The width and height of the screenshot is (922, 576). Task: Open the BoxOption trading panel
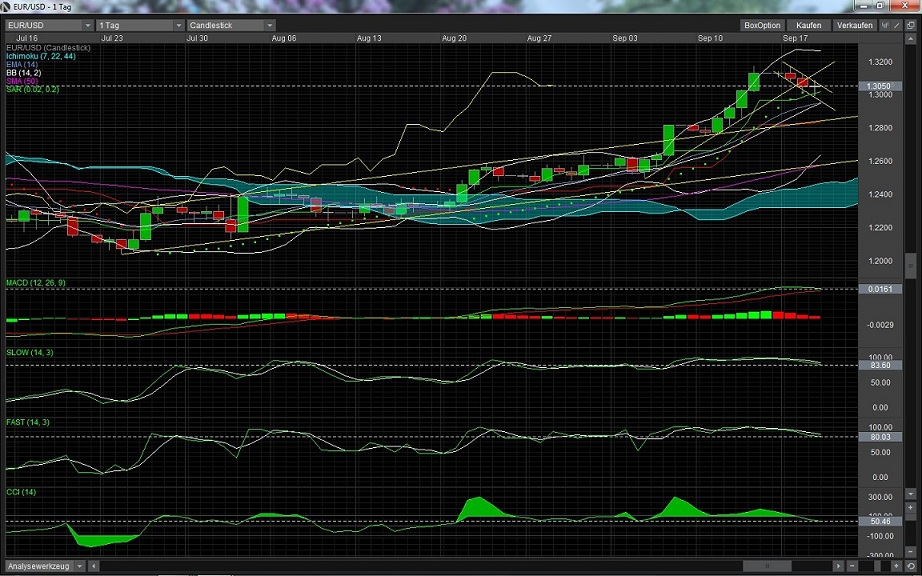coord(764,24)
